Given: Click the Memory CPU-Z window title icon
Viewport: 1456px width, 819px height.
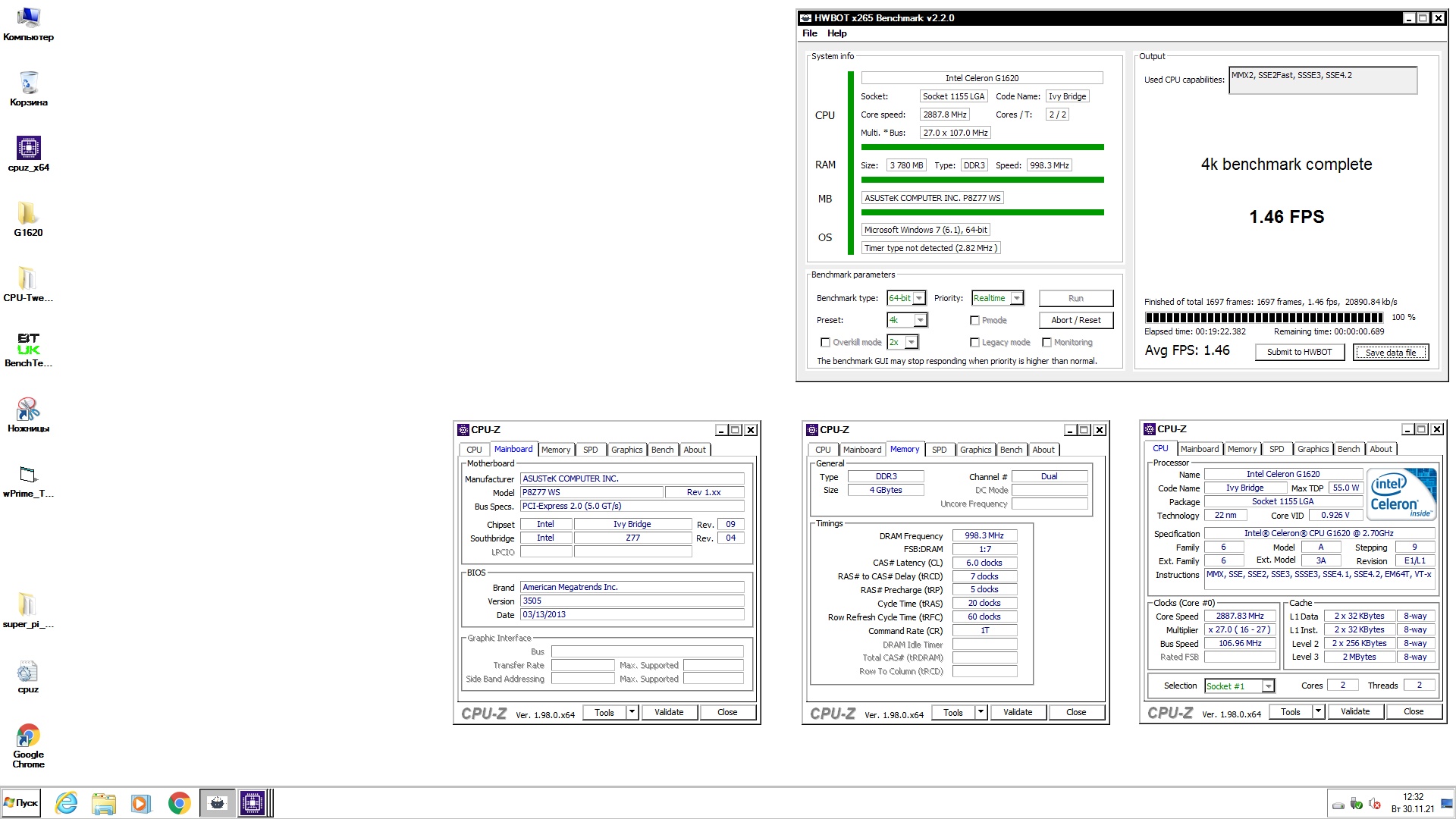Looking at the screenshot, I should click(x=811, y=430).
